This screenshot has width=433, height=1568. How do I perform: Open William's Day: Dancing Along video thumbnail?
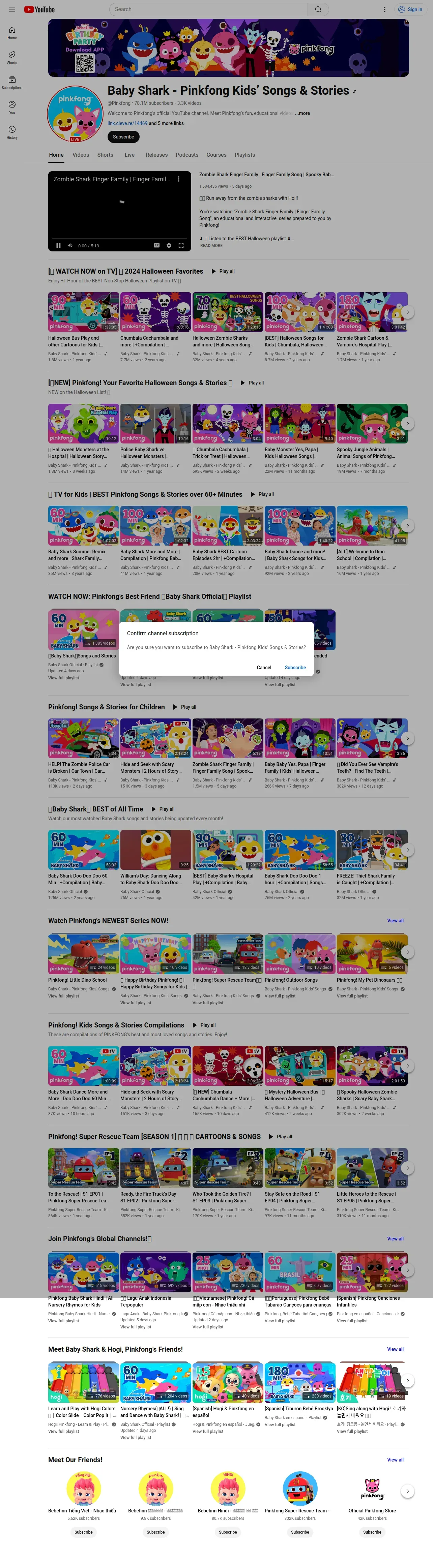[155, 850]
